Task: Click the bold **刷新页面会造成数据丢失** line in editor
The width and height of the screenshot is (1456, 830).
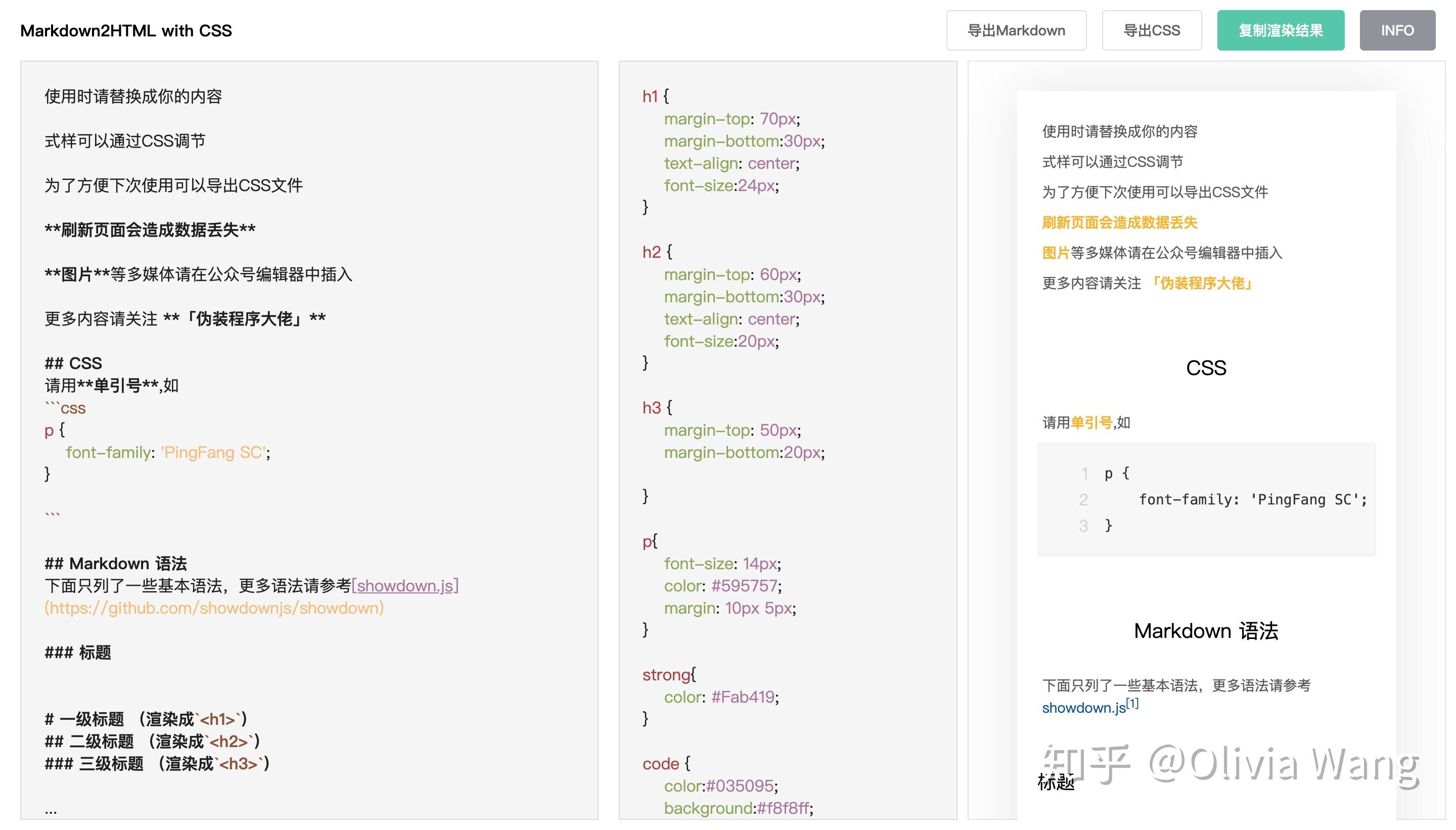Action: coord(150,229)
